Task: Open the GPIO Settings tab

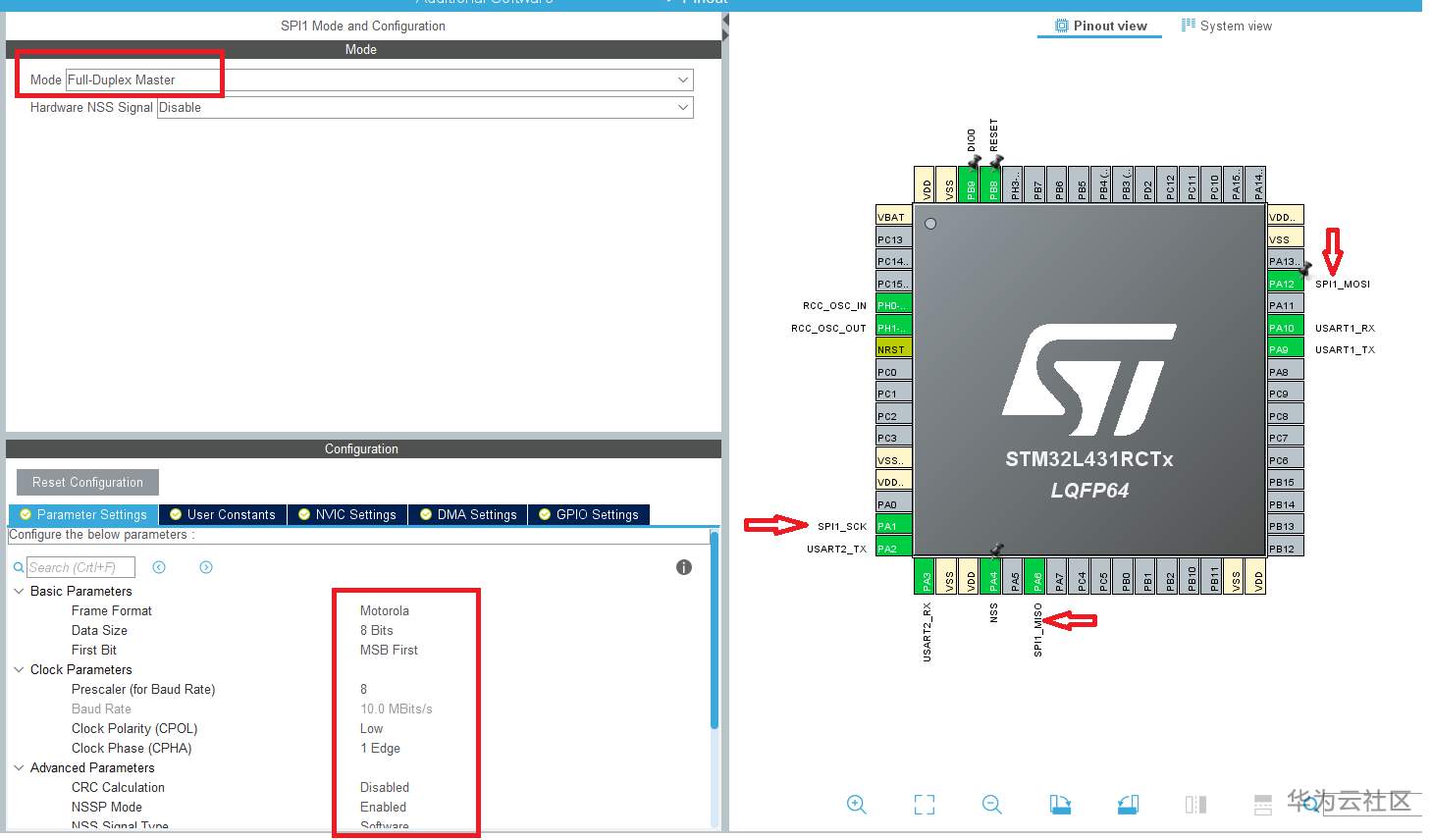Action: pyautogui.click(x=589, y=514)
